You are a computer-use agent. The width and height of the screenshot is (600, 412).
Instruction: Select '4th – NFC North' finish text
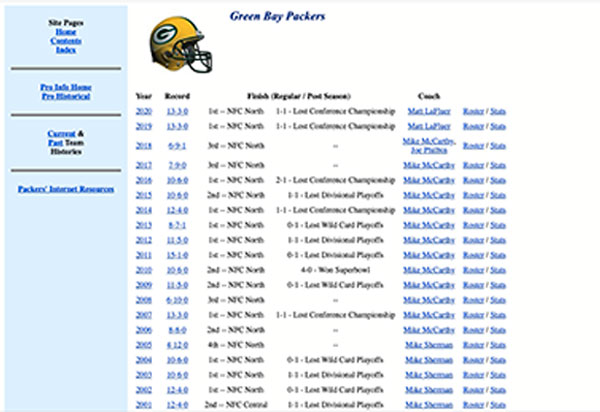tap(236, 345)
